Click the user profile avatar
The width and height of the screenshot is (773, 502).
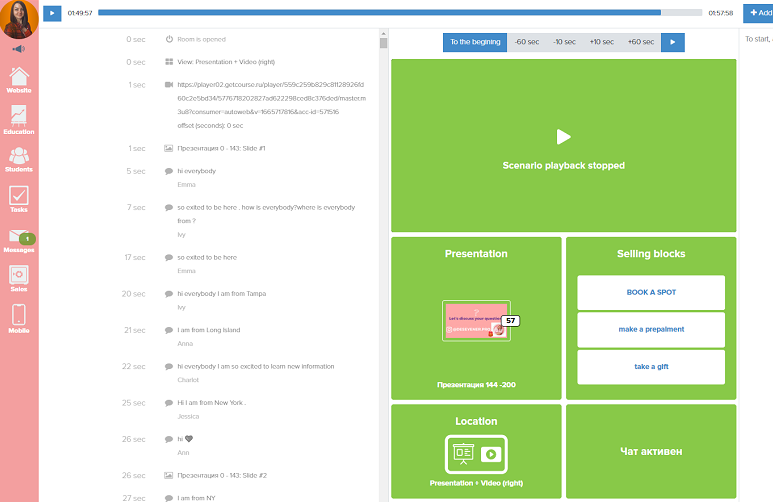[19, 19]
